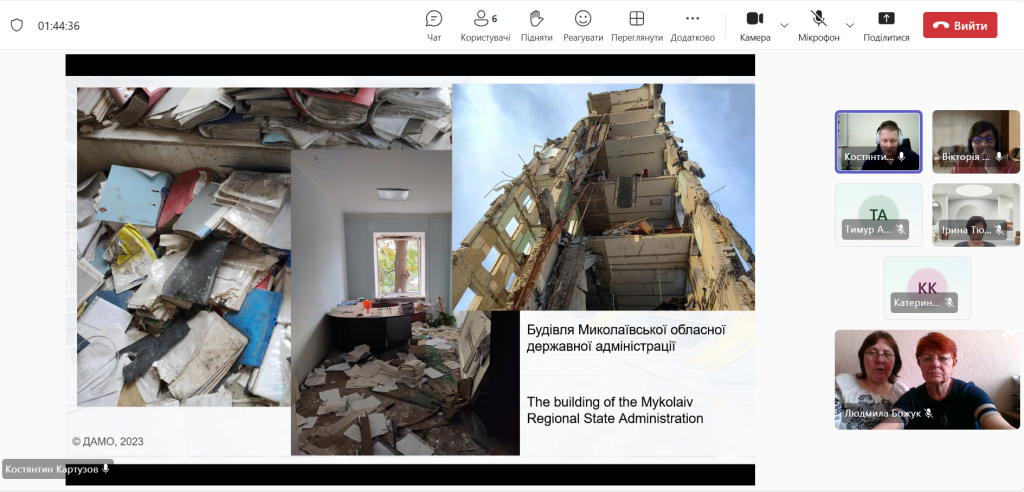Click the shield security icon

[x=16, y=25]
